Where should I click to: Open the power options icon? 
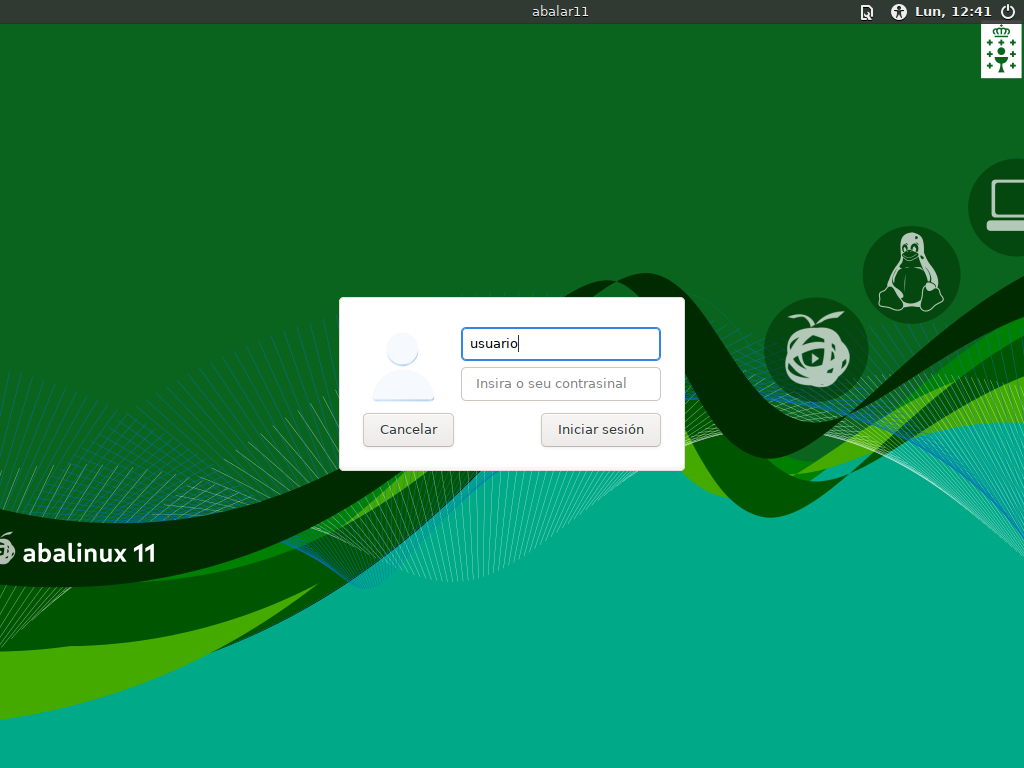click(1008, 12)
